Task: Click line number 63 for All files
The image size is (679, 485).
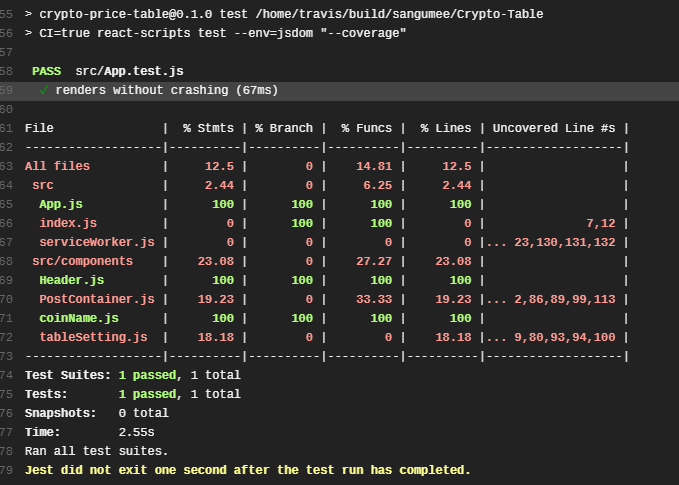Action: pyautogui.click(x=6, y=166)
